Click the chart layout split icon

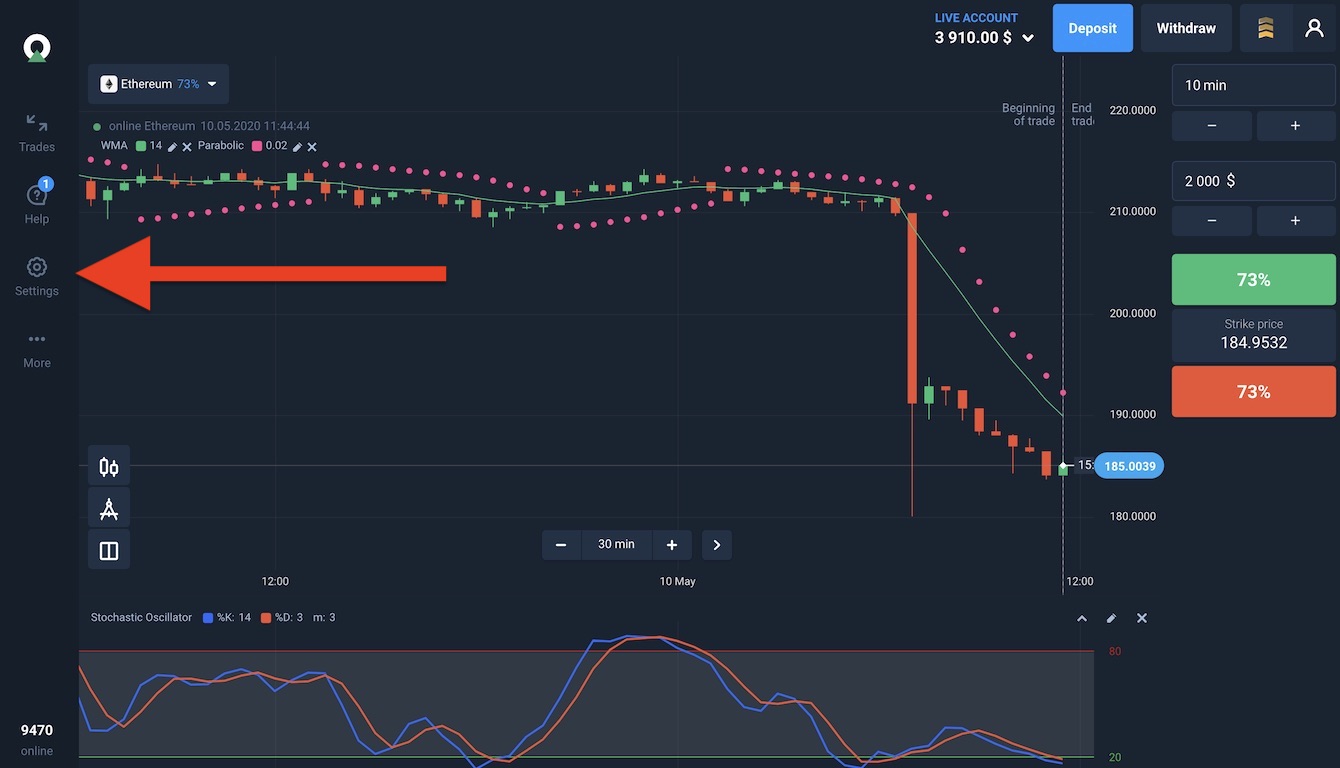point(109,551)
